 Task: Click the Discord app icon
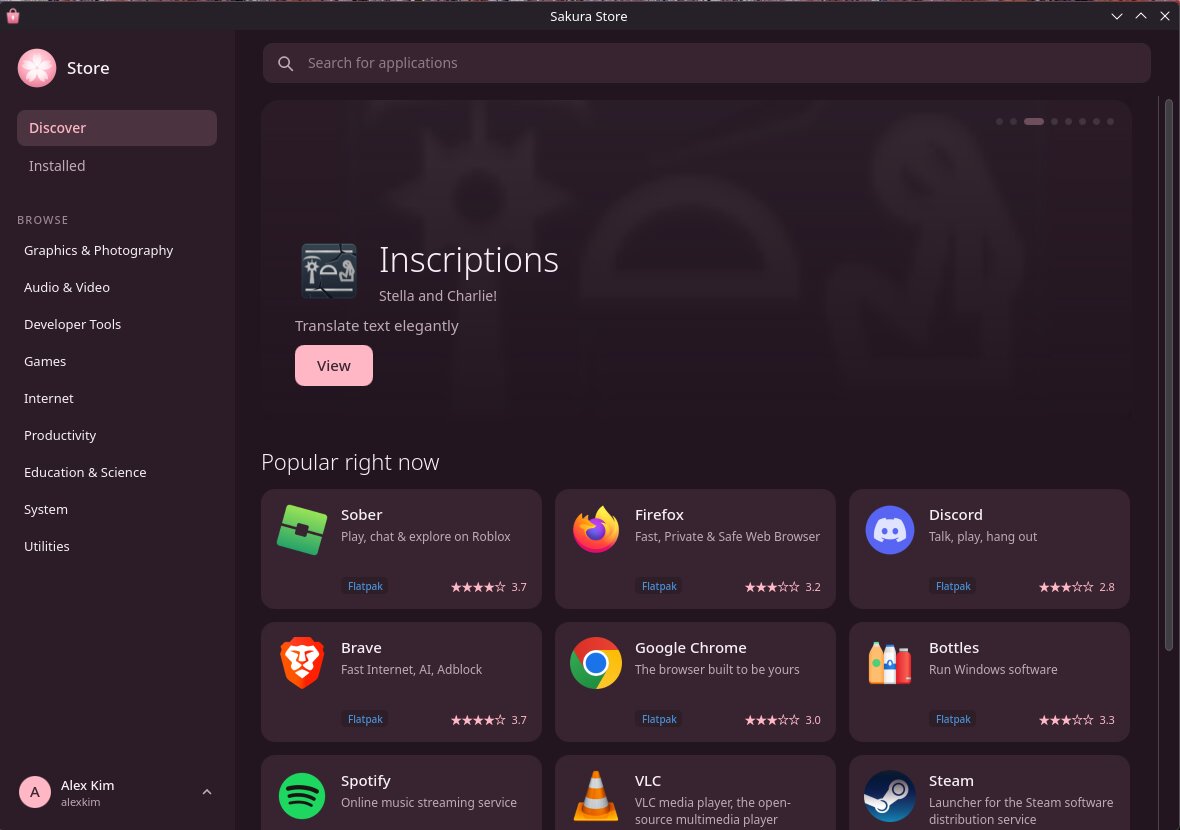[890, 530]
